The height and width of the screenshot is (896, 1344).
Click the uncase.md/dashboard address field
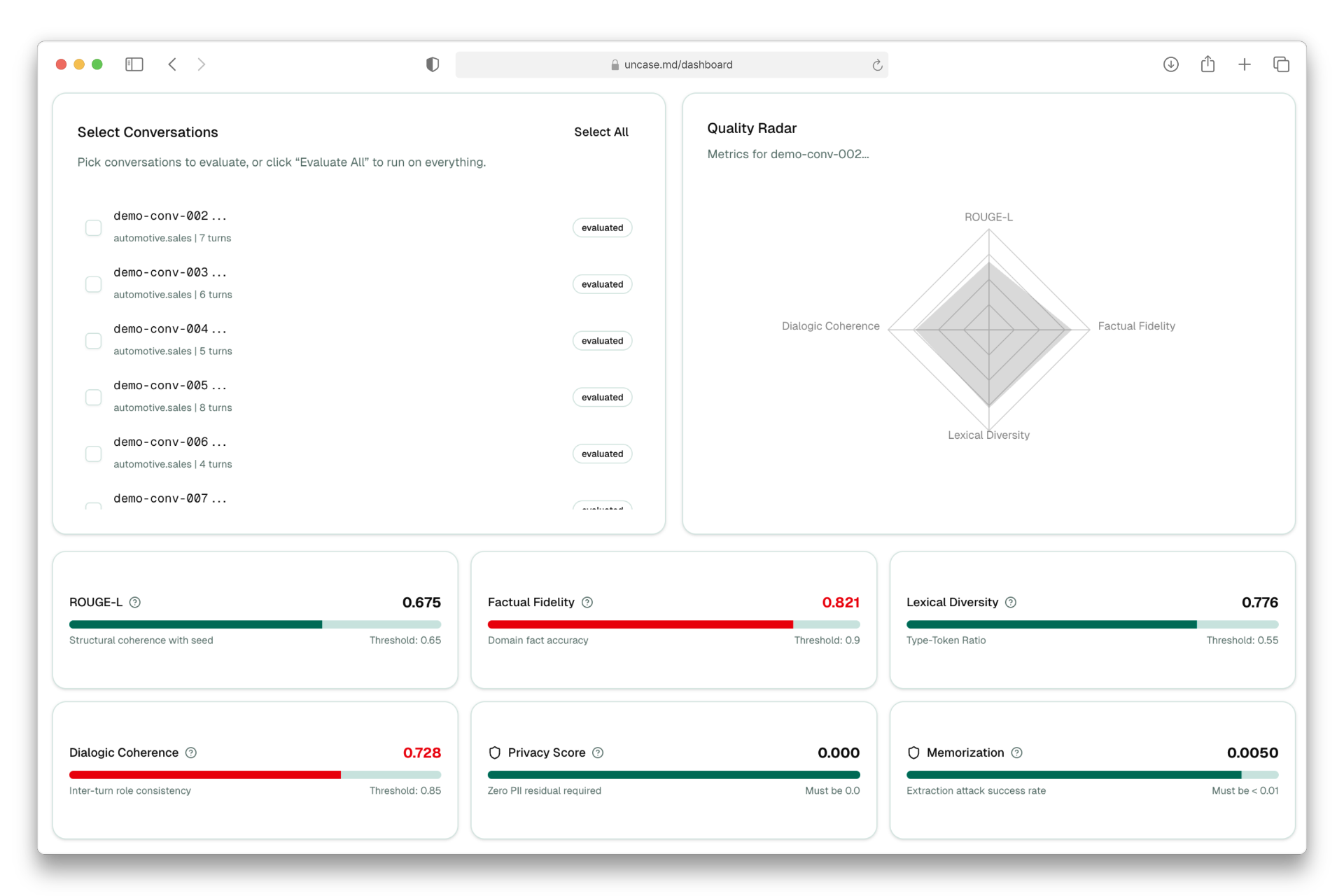tap(671, 64)
